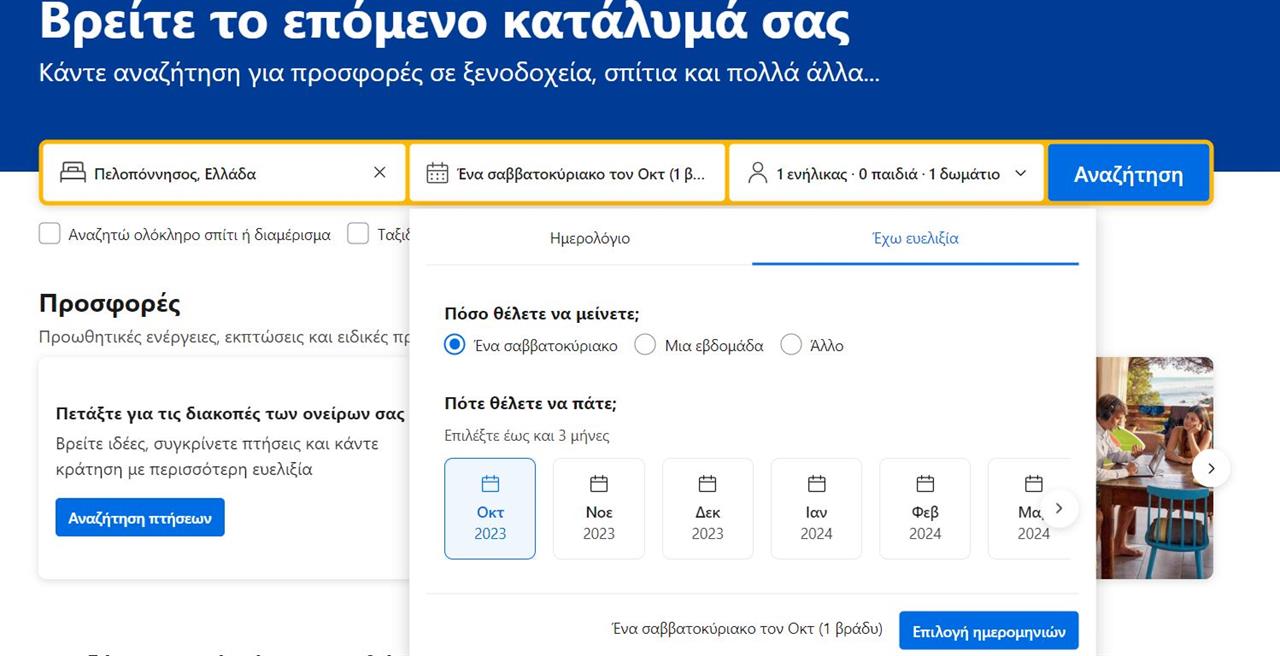Click the bed icon in destination field
The width and height of the screenshot is (1280, 656).
(x=72, y=173)
